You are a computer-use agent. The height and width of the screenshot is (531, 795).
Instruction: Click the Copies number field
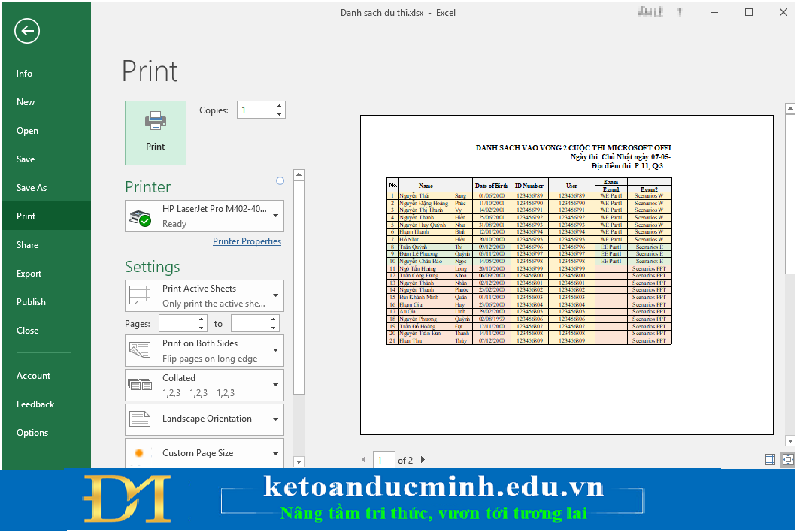(255, 110)
